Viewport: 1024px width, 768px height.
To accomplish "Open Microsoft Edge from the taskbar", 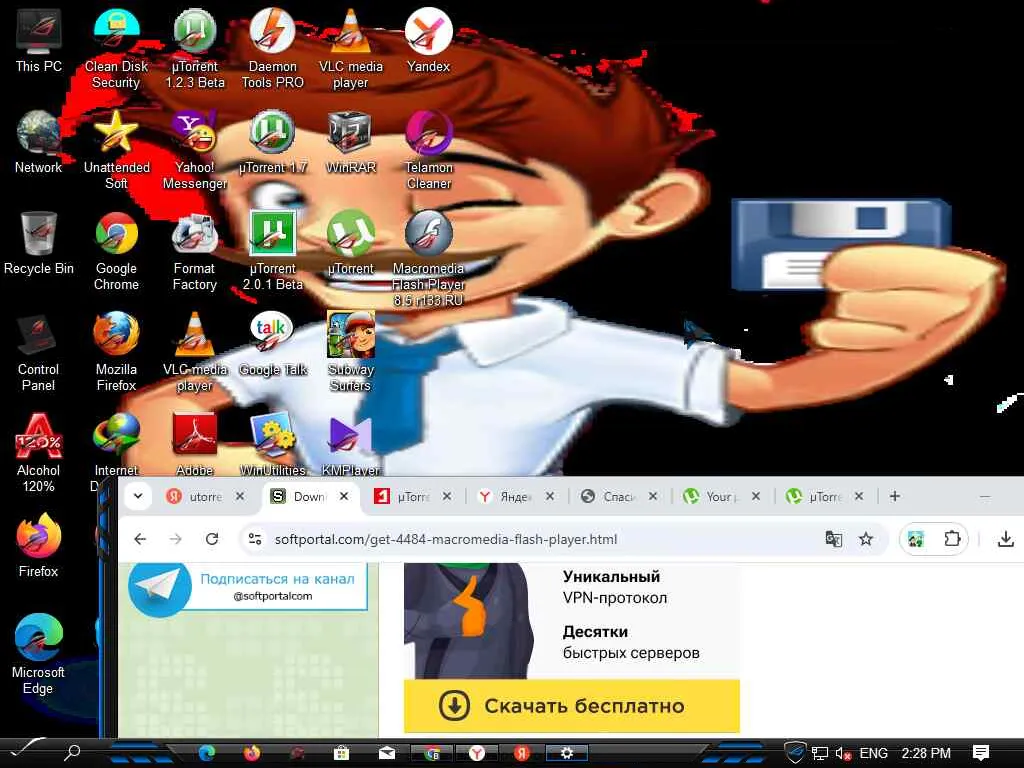I will (207, 753).
